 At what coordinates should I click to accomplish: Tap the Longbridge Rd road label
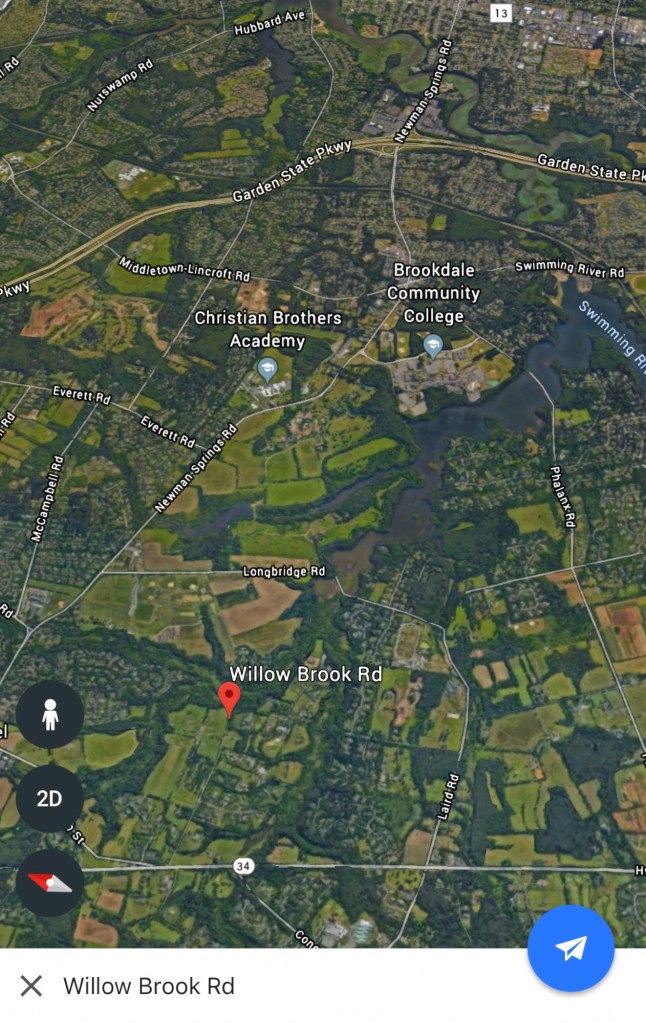point(284,572)
